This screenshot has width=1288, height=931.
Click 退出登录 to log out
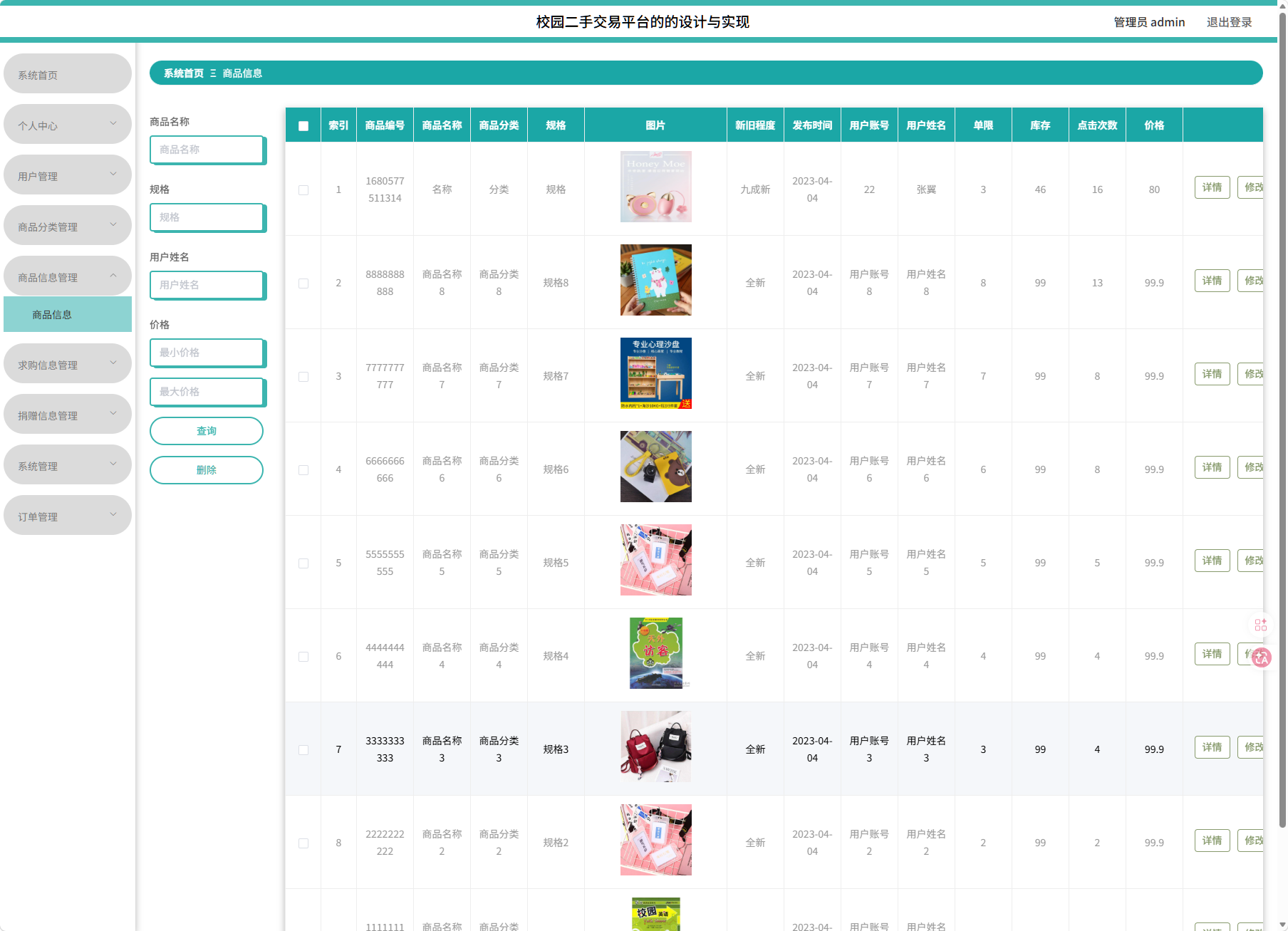pos(1229,22)
